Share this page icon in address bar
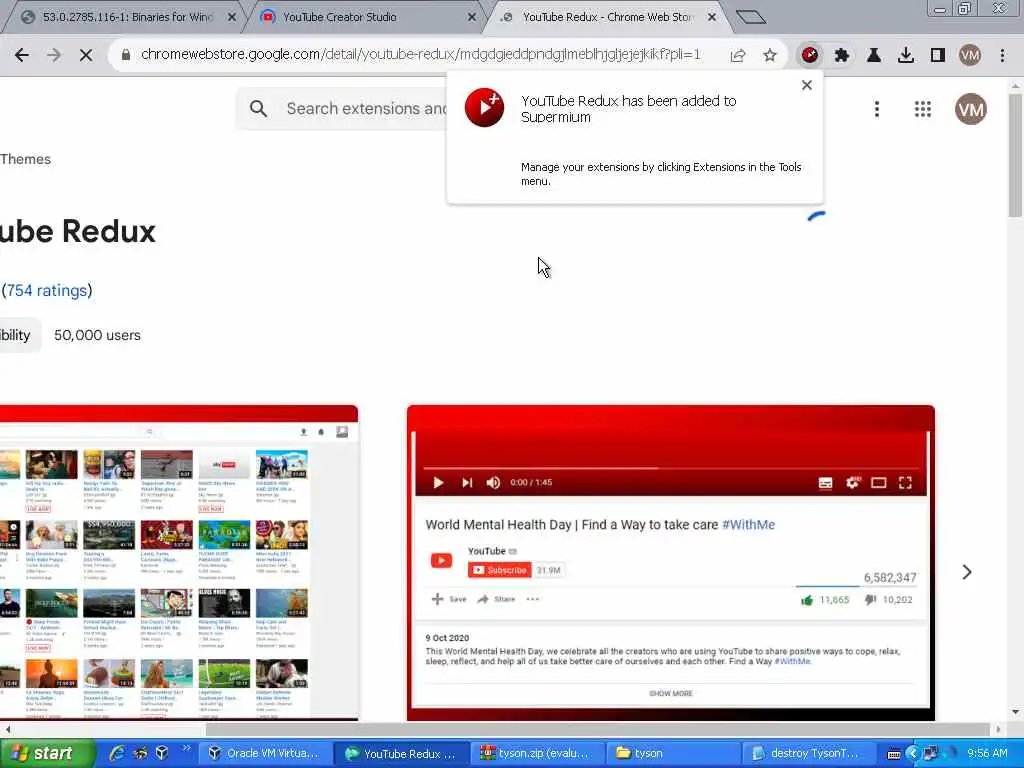The height and width of the screenshot is (768, 1024). tap(738, 56)
